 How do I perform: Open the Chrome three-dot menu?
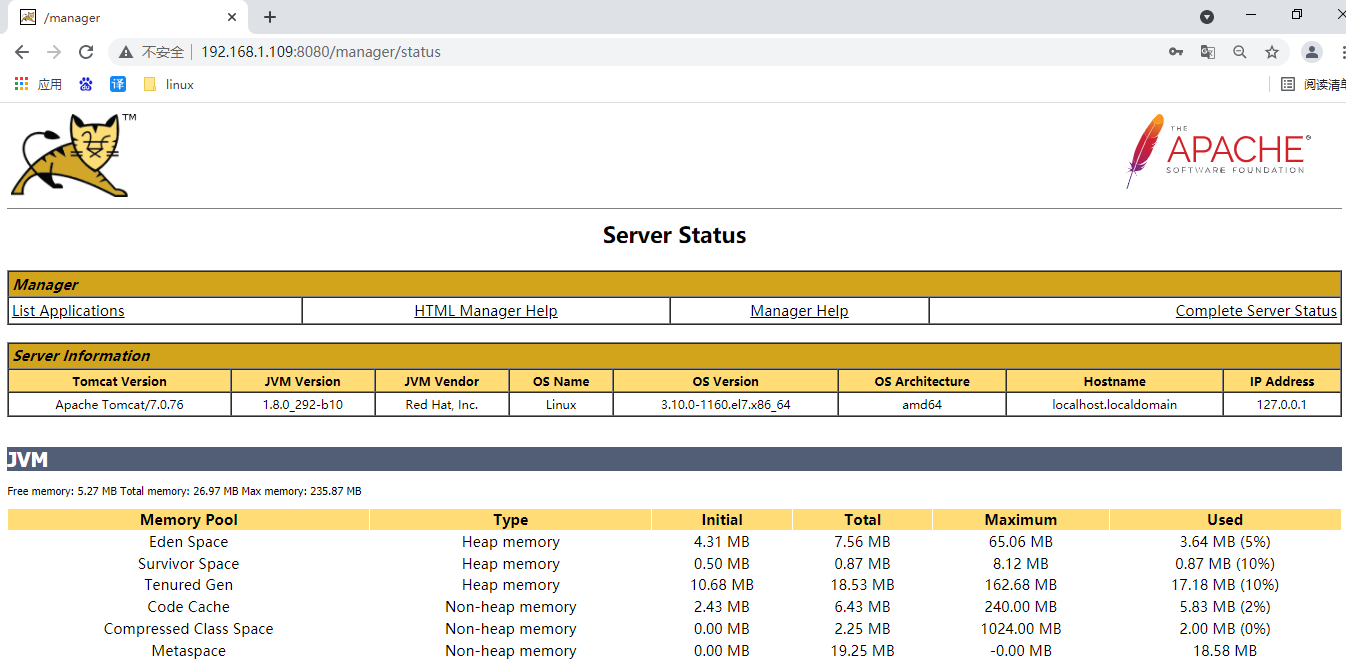[1341, 52]
